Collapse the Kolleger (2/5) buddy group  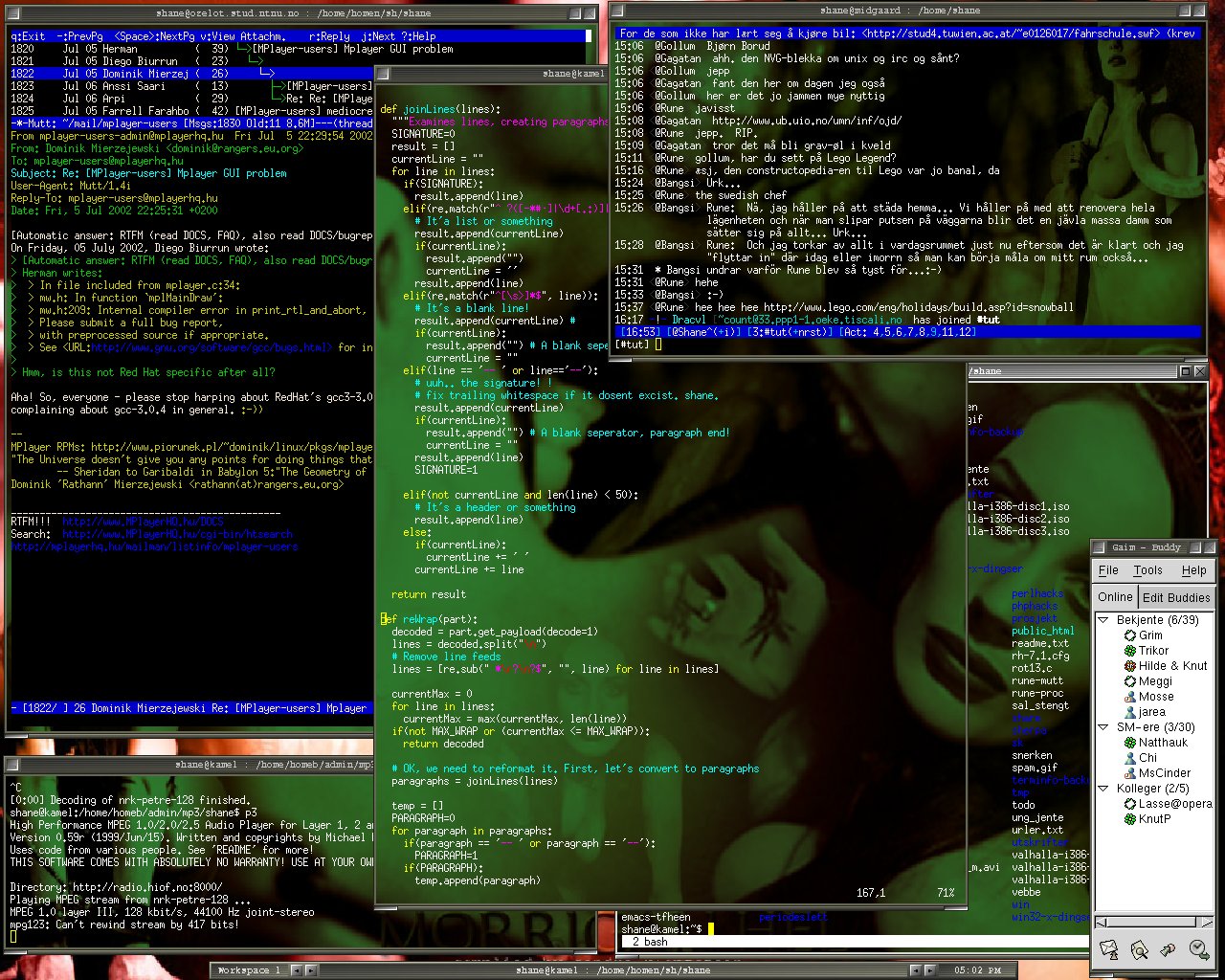tap(1103, 789)
